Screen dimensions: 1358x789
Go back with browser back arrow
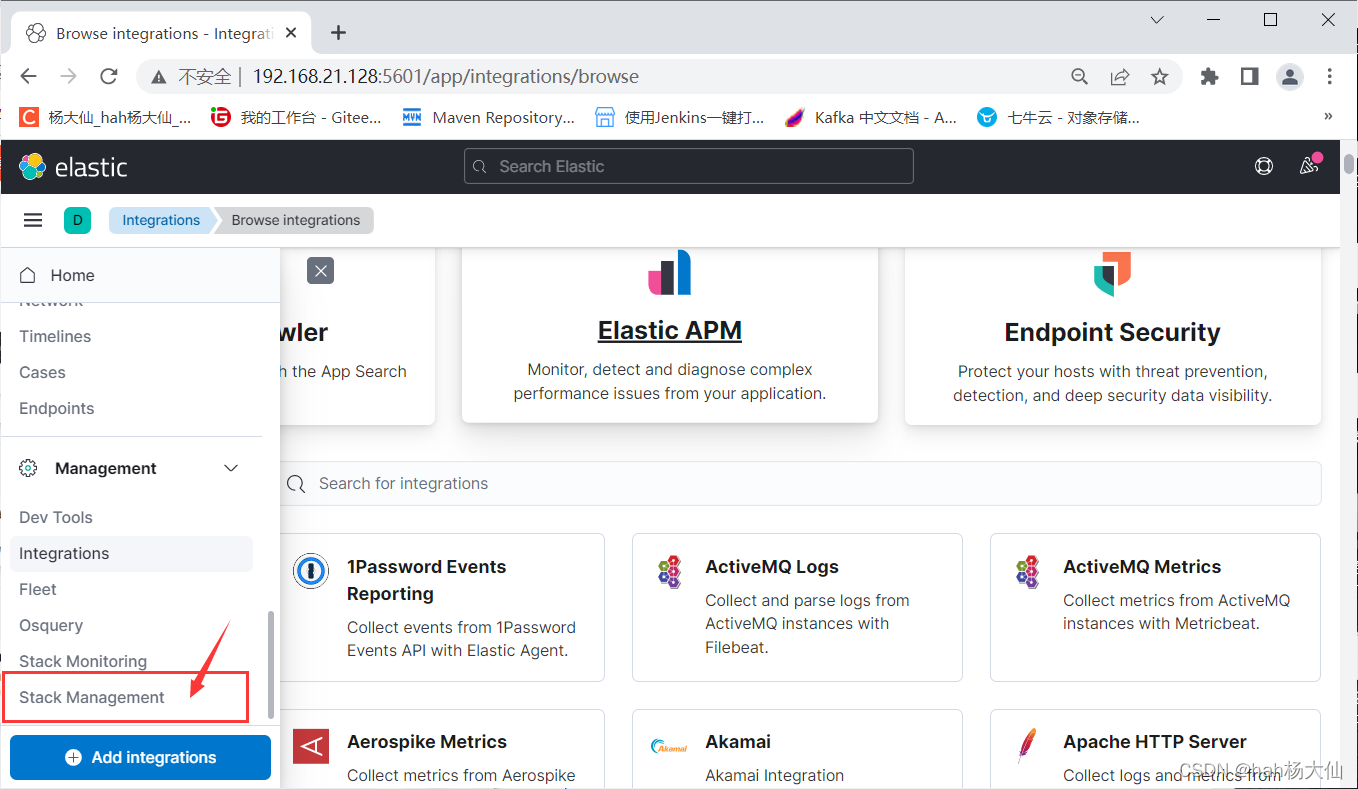pos(28,76)
